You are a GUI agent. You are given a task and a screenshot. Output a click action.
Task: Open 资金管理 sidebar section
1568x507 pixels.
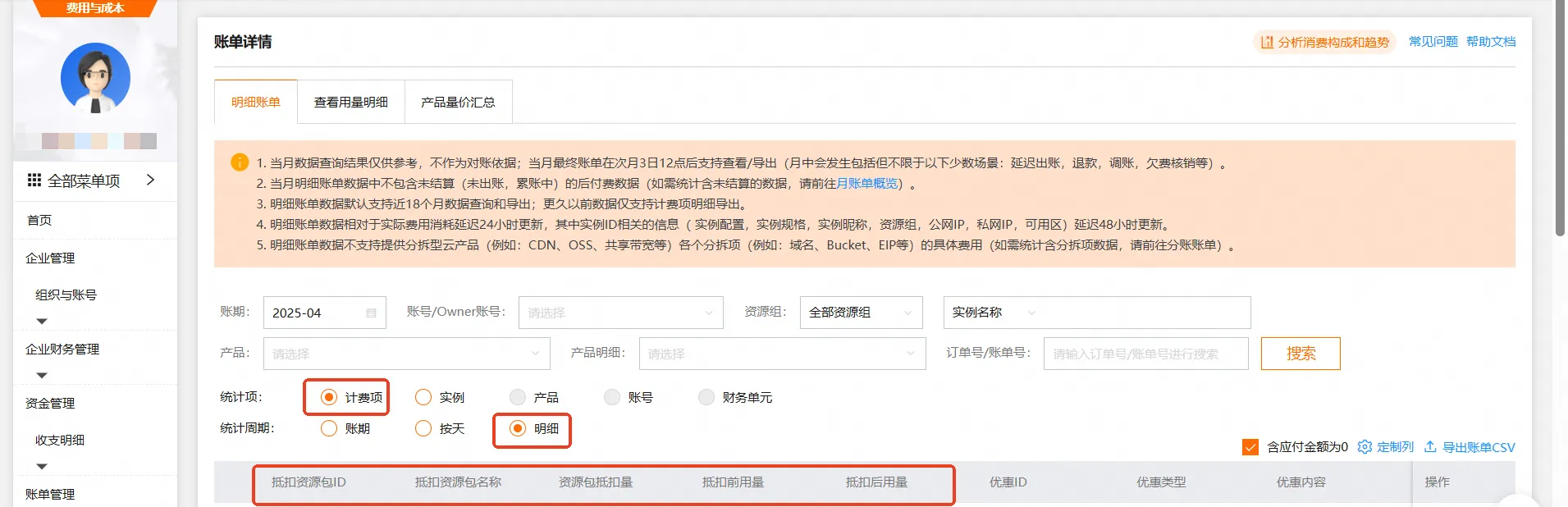click(x=50, y=403)
